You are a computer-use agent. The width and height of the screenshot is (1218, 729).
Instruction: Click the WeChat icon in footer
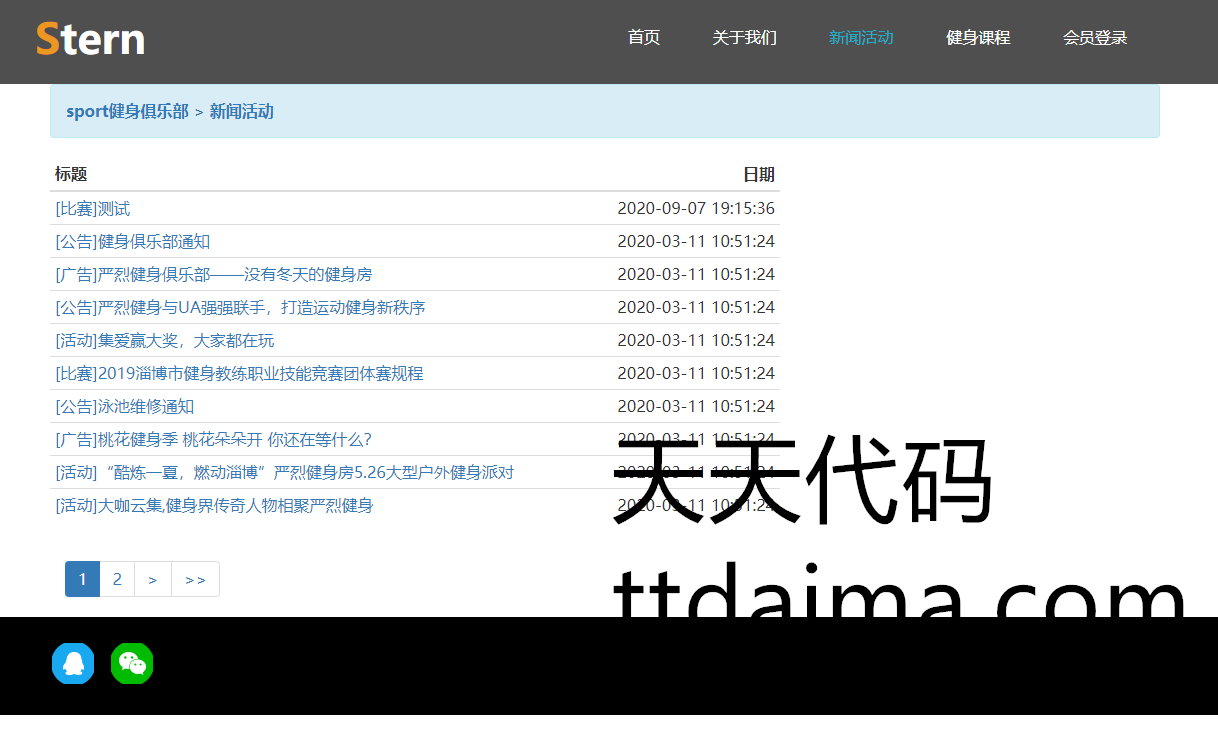point(132,664)
